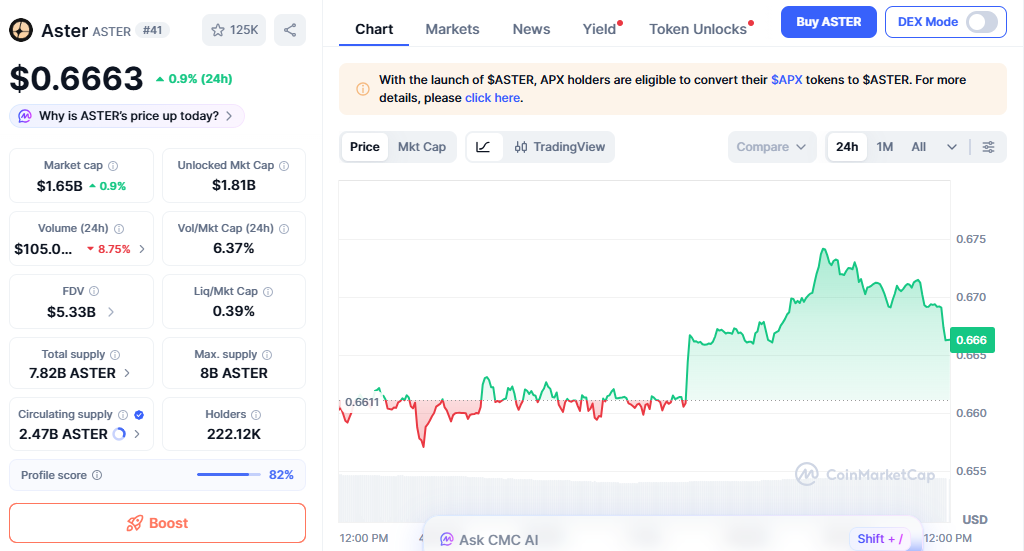Click the Profile score progress bar
1024x551 pixels.
229,475
